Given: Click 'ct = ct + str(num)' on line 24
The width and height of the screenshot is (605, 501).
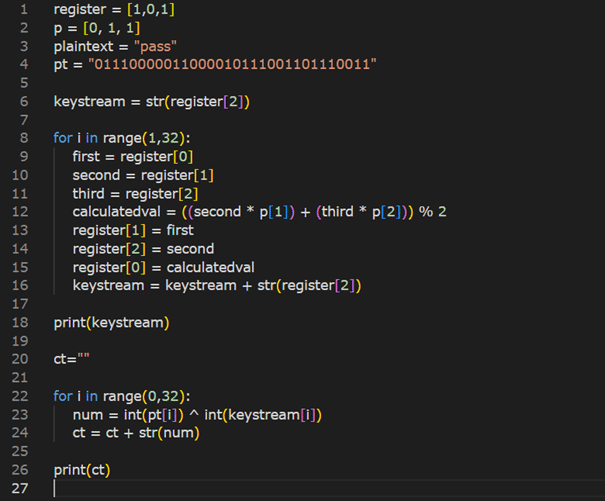Looking at the screenshot, I should pos(136,433).
